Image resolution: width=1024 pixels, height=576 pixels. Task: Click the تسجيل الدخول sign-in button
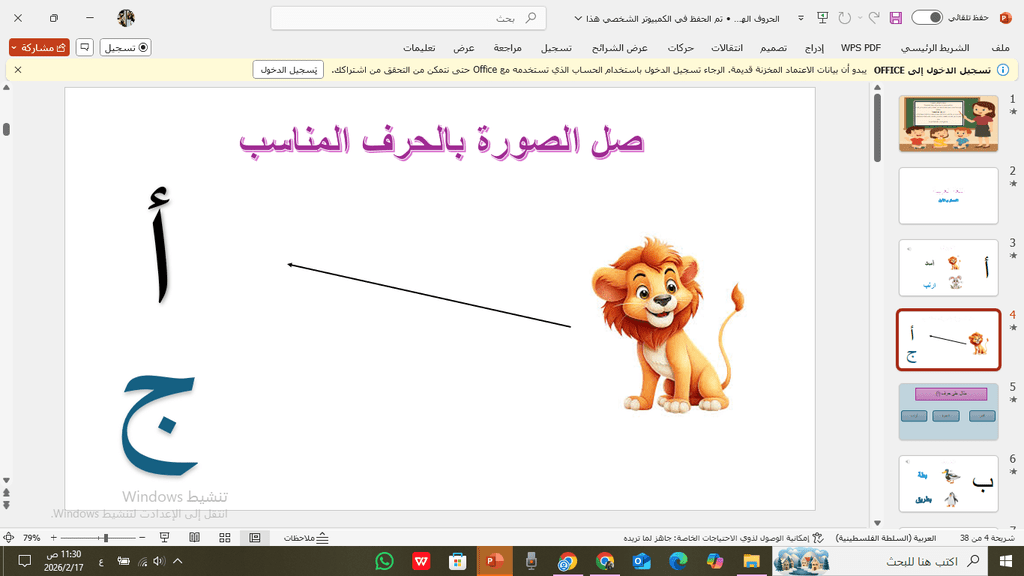tap(288, 70)
